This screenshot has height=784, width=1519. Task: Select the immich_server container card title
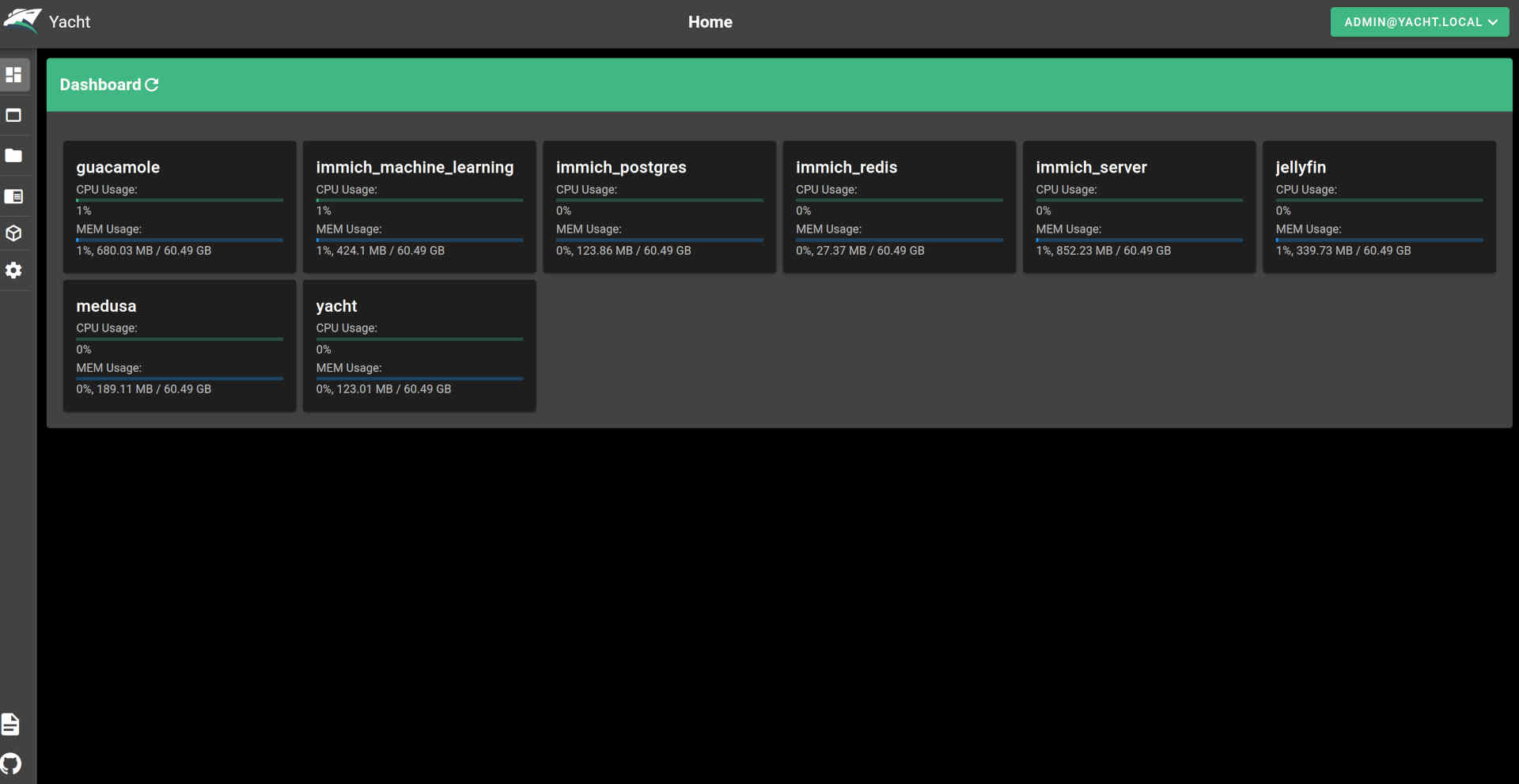tap(1091, 168)
